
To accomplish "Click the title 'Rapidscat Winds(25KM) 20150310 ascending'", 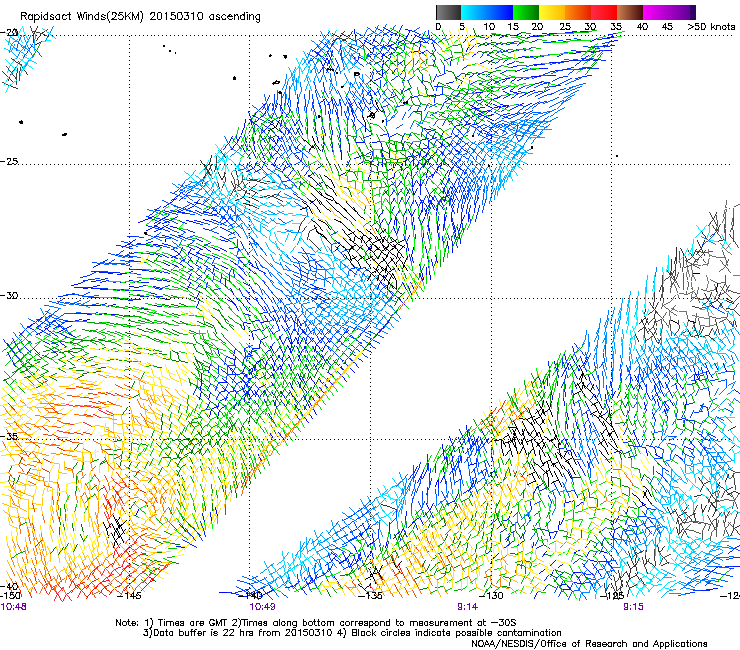I will (x=140, y=17).
